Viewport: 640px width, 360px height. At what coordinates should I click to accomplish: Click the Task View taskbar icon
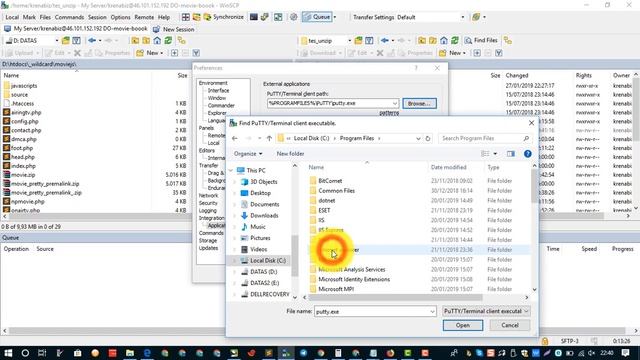coord(42,353)
